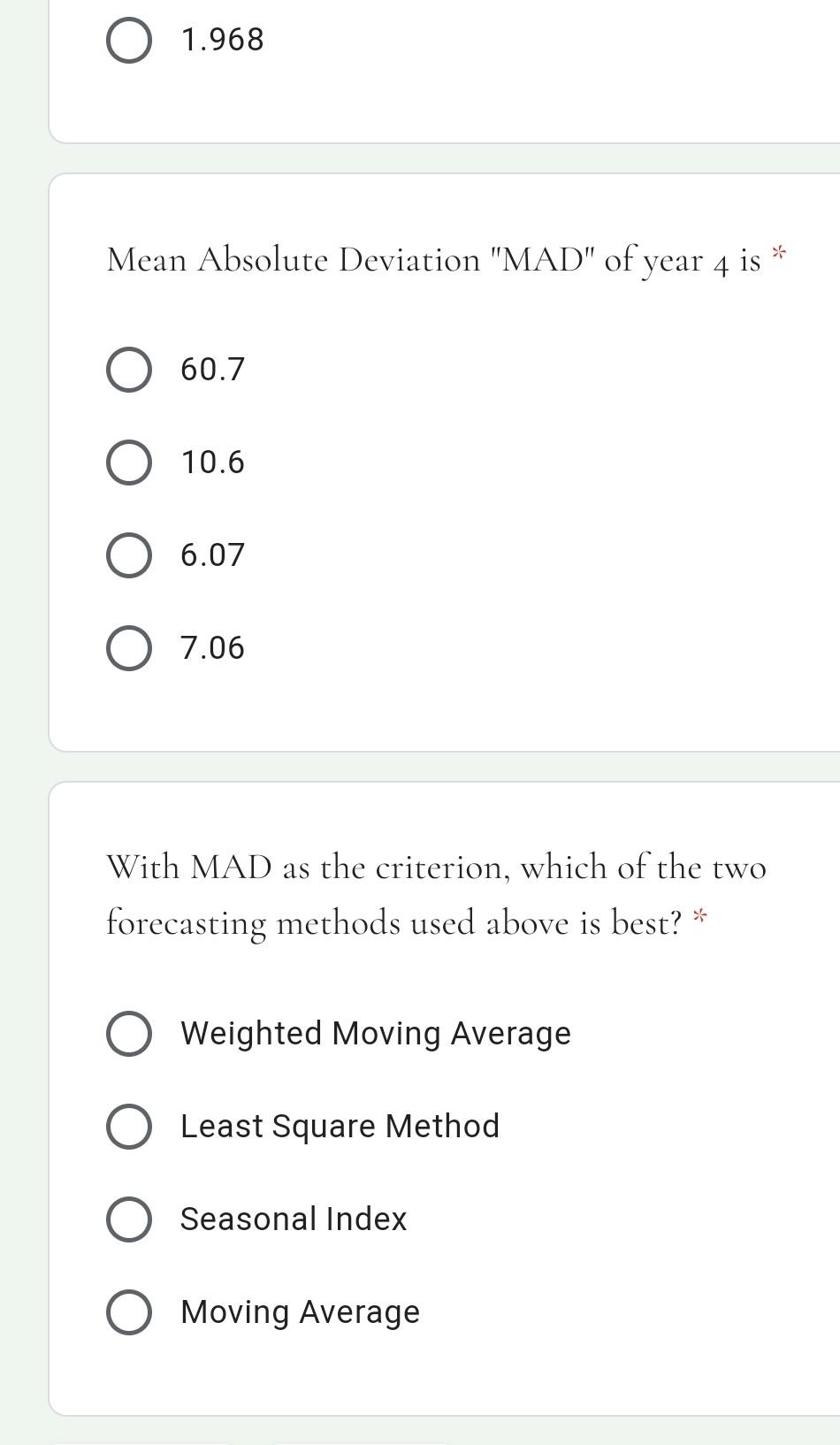The height and width of the screenshot is (1445, 840).
Task: Select Least Square Method answer
Action: coord(128,1126)
